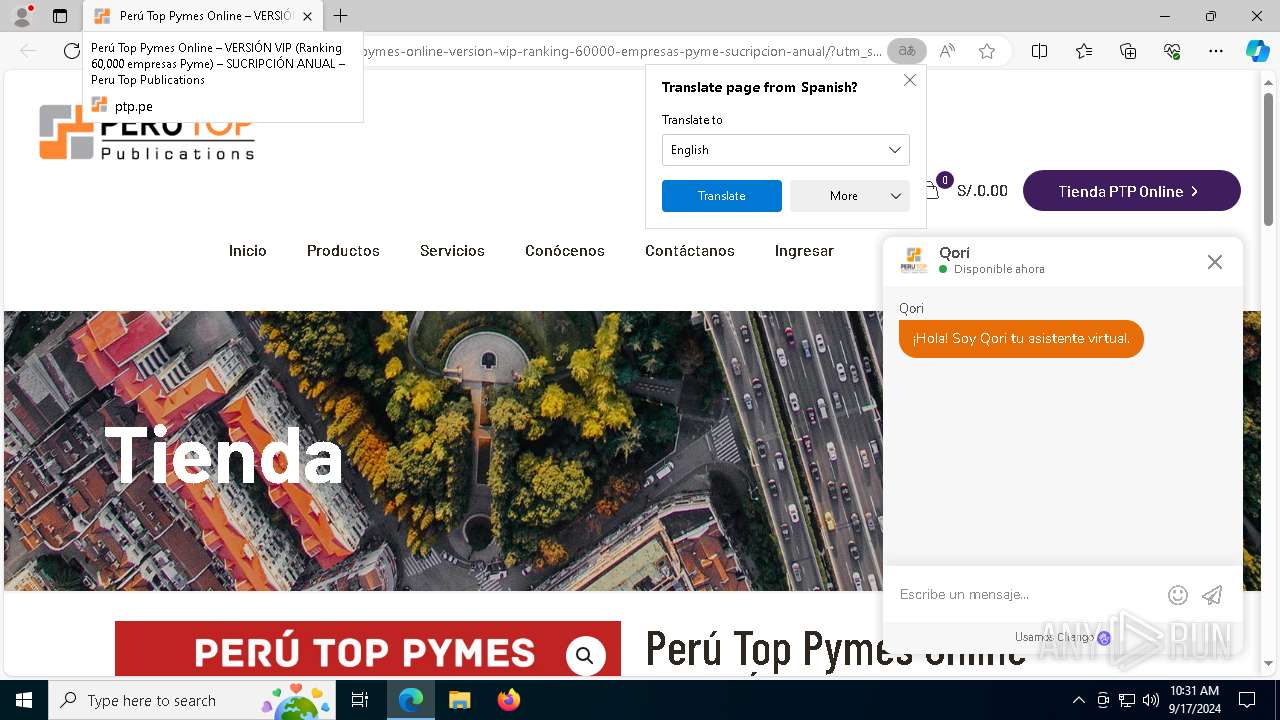
Task: Open Browser essentials heart icon
Action: (1172, 51)
